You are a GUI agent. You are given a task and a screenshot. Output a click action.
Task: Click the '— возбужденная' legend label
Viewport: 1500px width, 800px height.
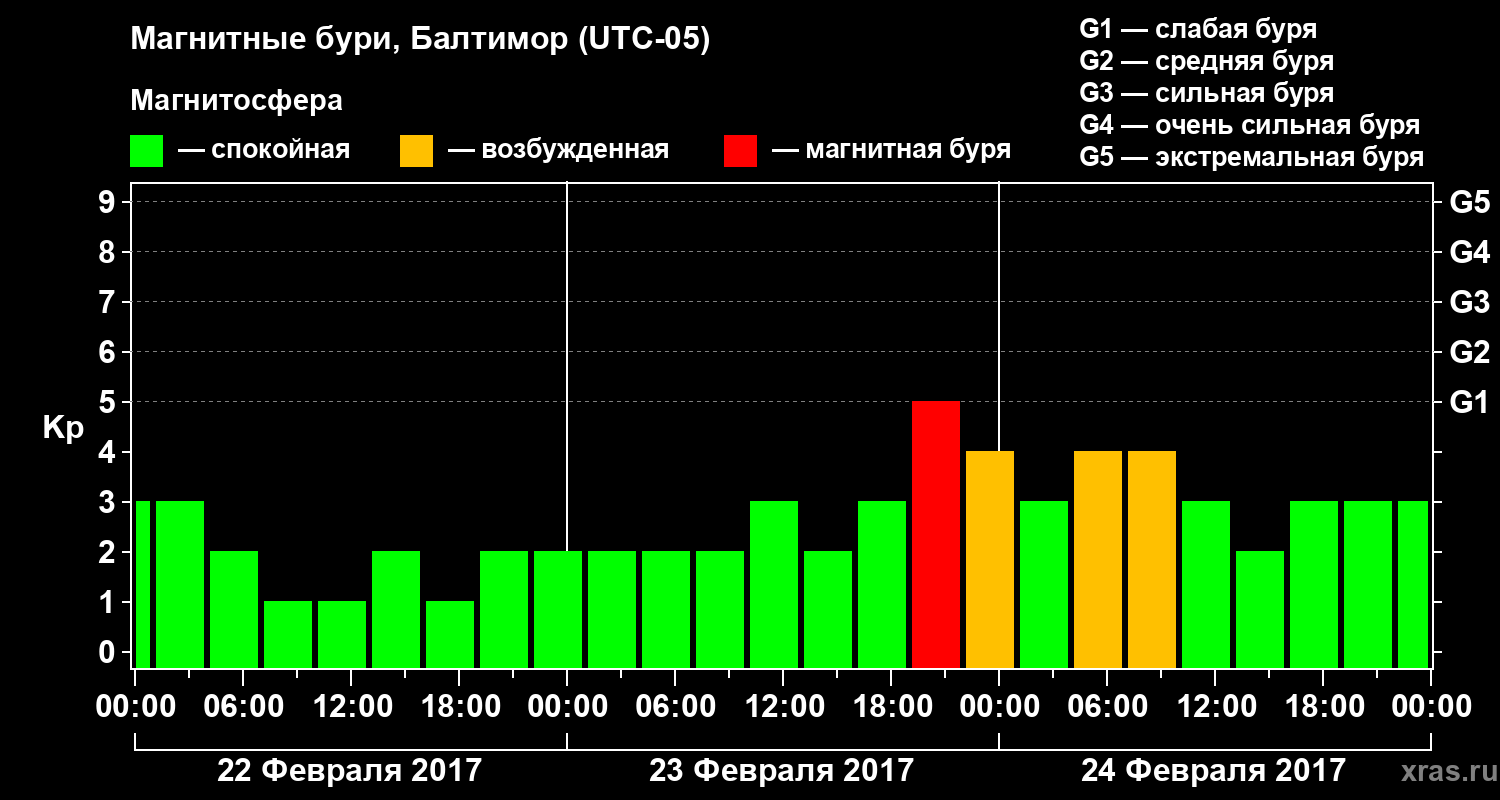[558, 150]
